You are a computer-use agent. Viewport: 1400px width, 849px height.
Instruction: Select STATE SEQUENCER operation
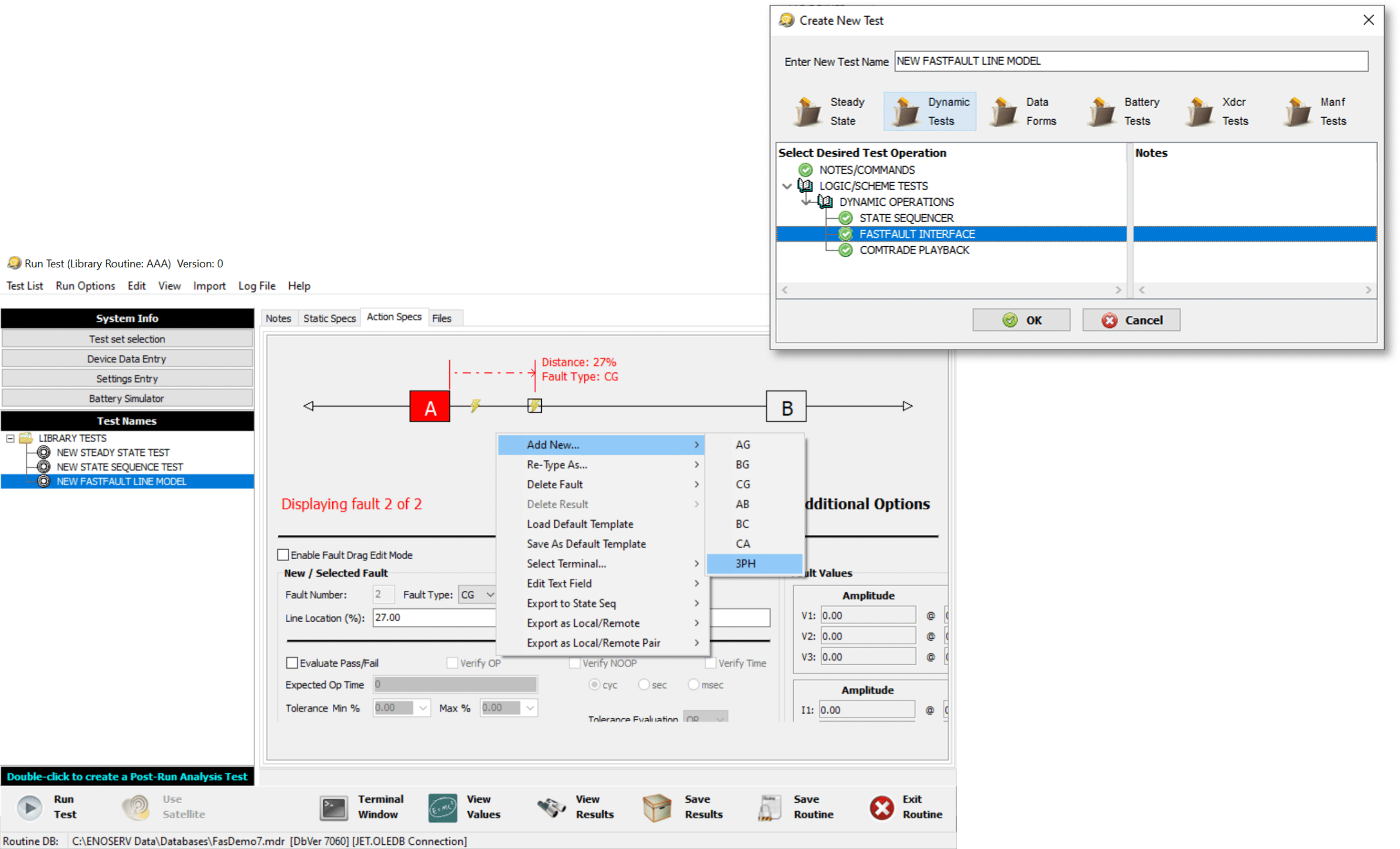(906, 218)
